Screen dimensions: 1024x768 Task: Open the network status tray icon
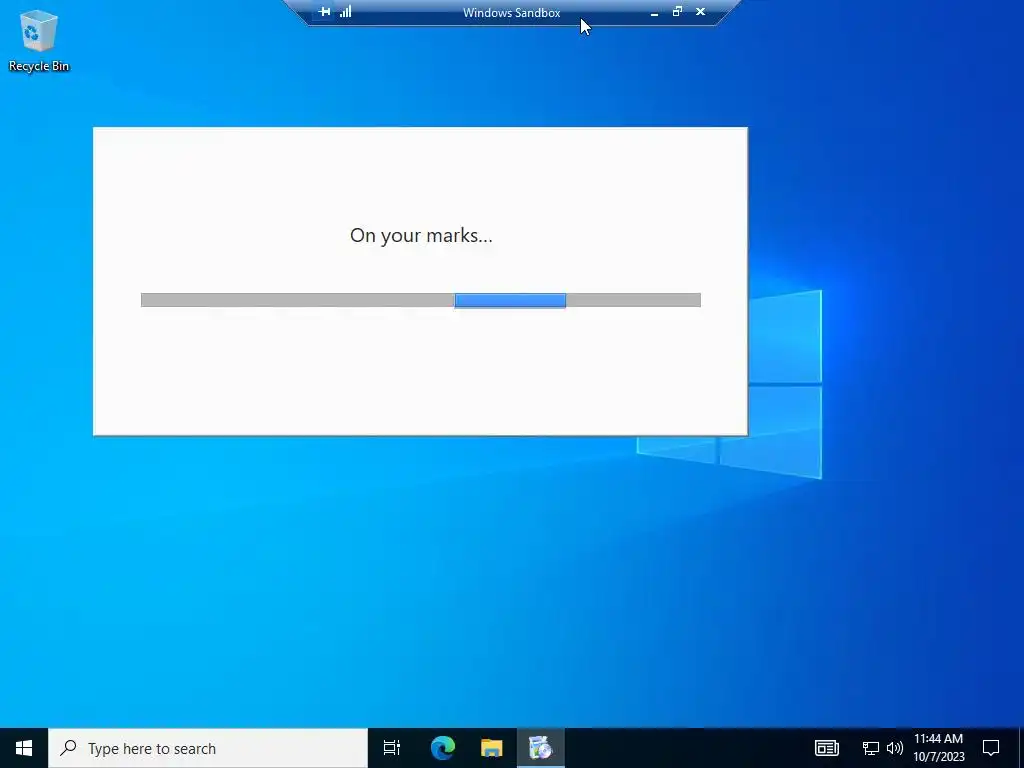pyautogui.click(x=871, y=748)
